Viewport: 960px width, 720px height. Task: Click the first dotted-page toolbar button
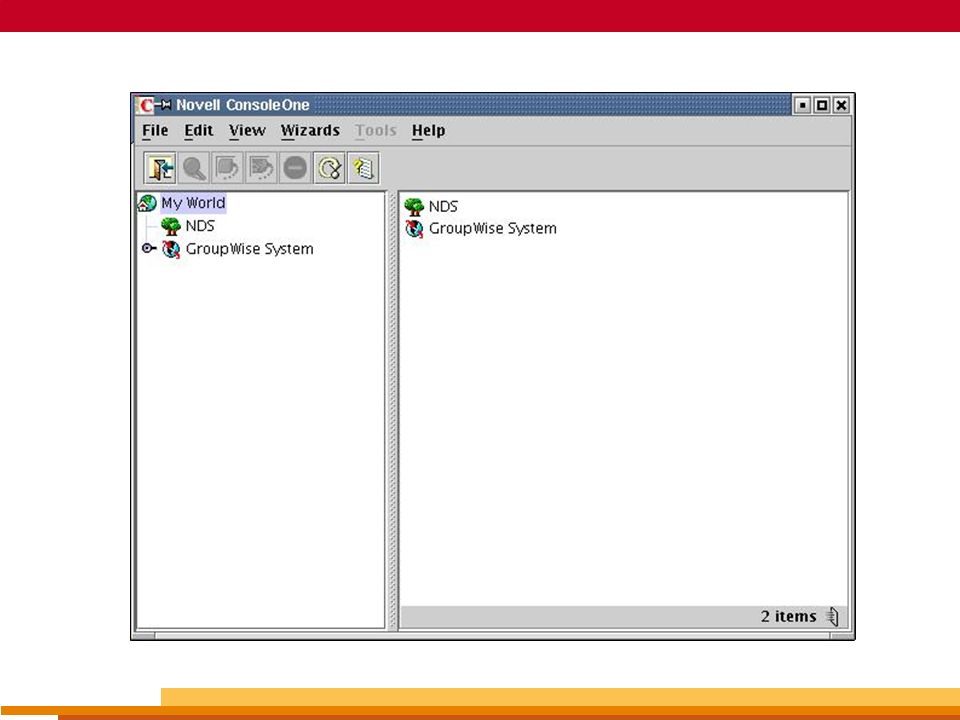coord(228,168)
